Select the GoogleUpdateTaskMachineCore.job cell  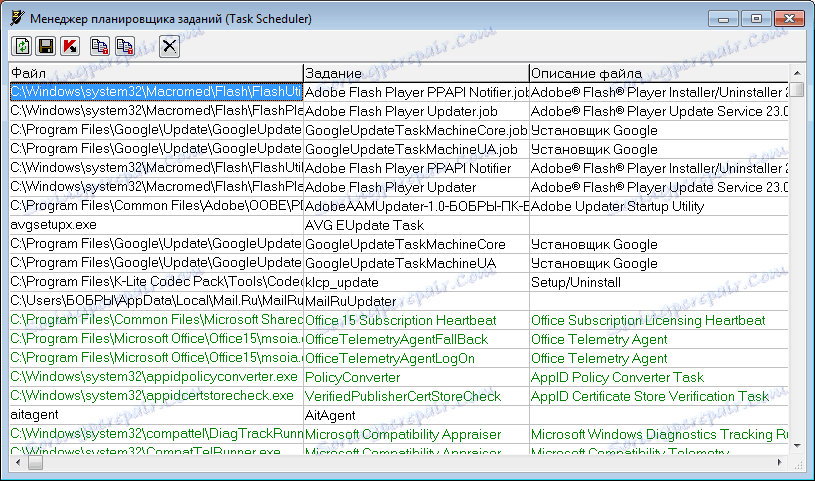416,131
